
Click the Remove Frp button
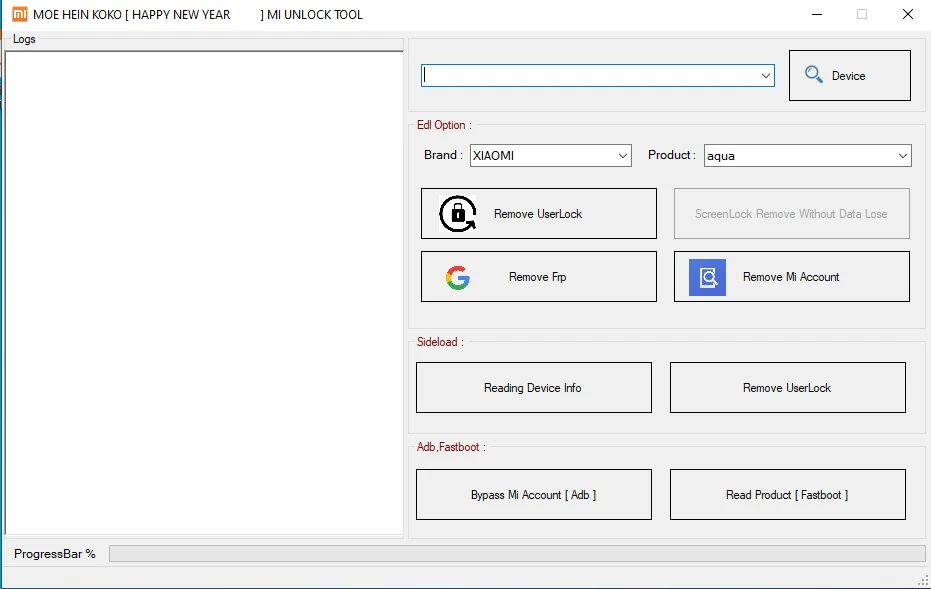[539, 277]
